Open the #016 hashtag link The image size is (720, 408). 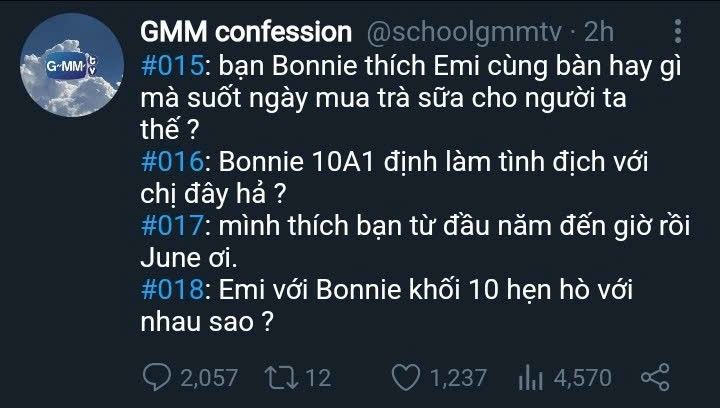click(172, 161)
